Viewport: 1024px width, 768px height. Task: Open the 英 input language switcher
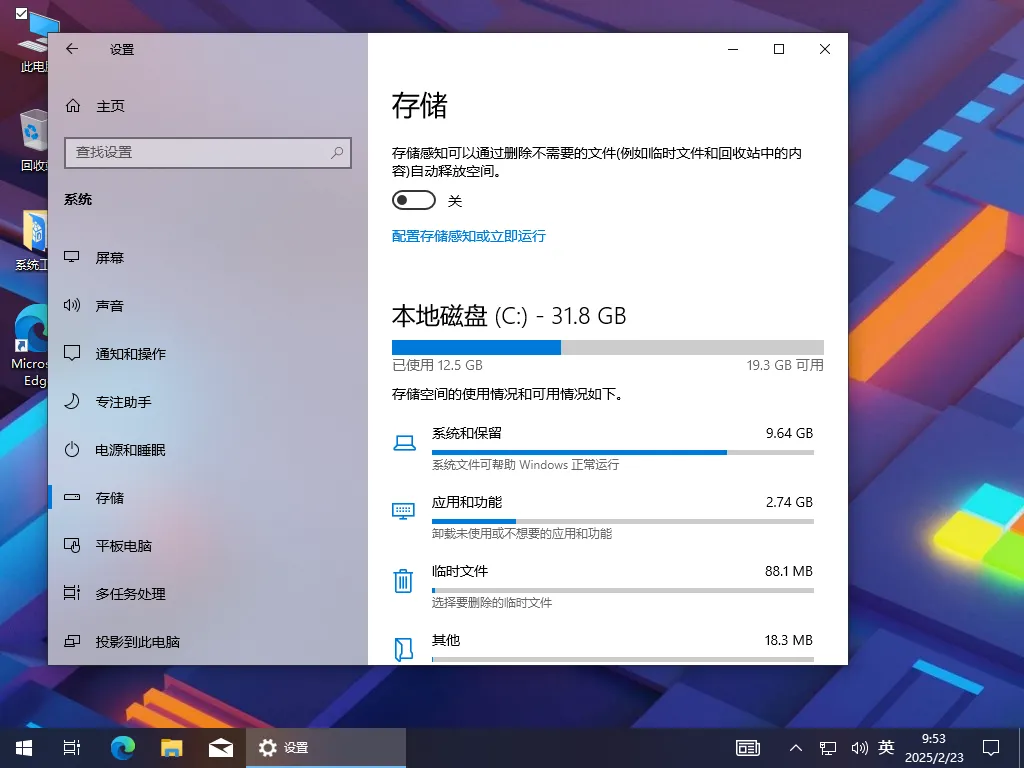(886, 747)
